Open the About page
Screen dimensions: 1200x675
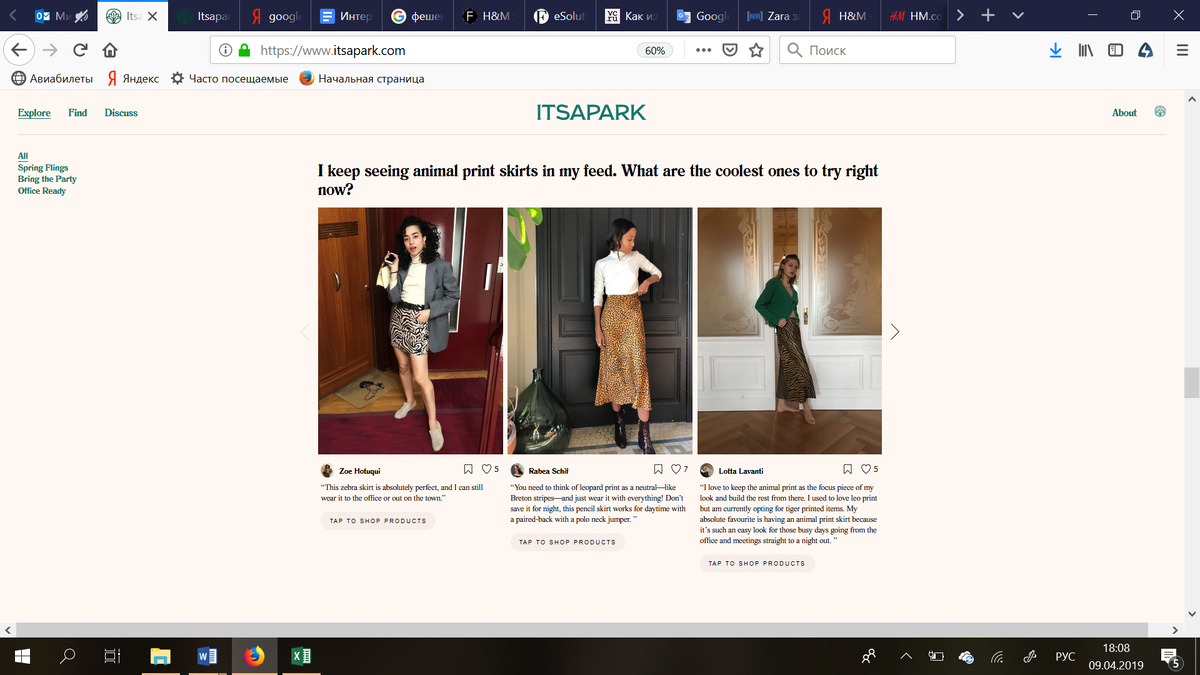[x=1124, y=113]
